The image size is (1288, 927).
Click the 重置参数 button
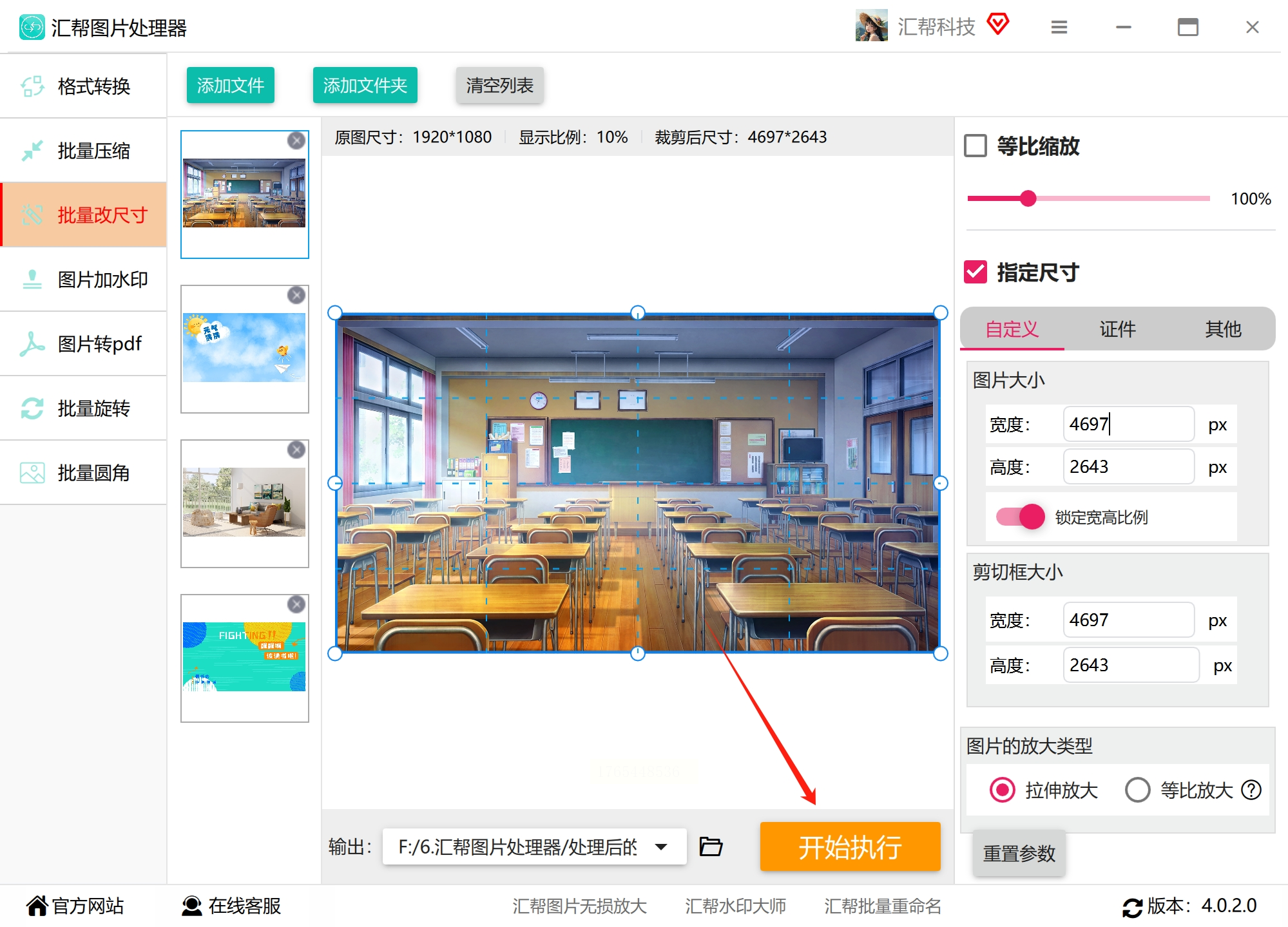(x=1019, y=854)
